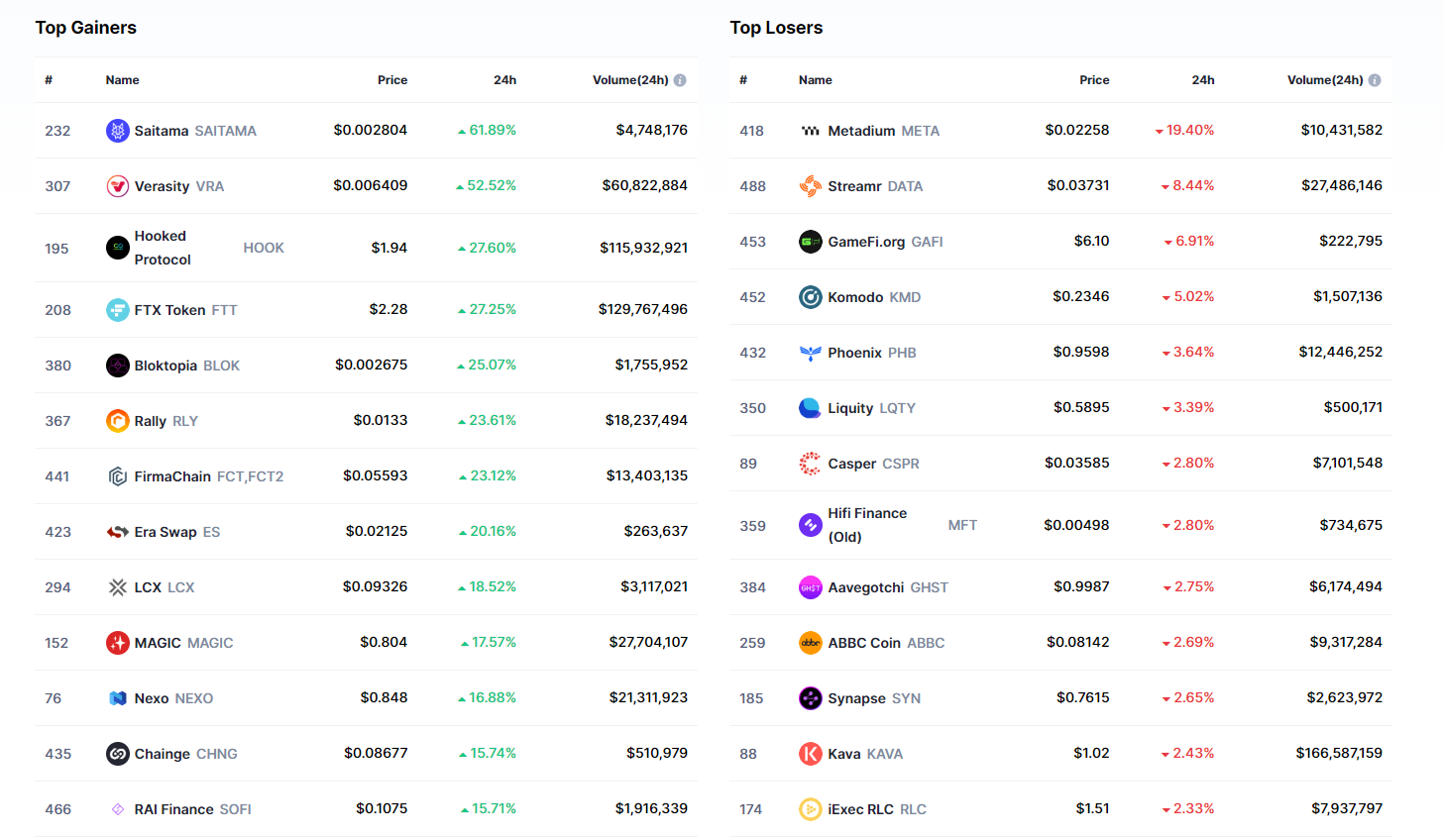Click the Kava coin logo icon
1444x840 pixels.
click(x=810, y=754)
